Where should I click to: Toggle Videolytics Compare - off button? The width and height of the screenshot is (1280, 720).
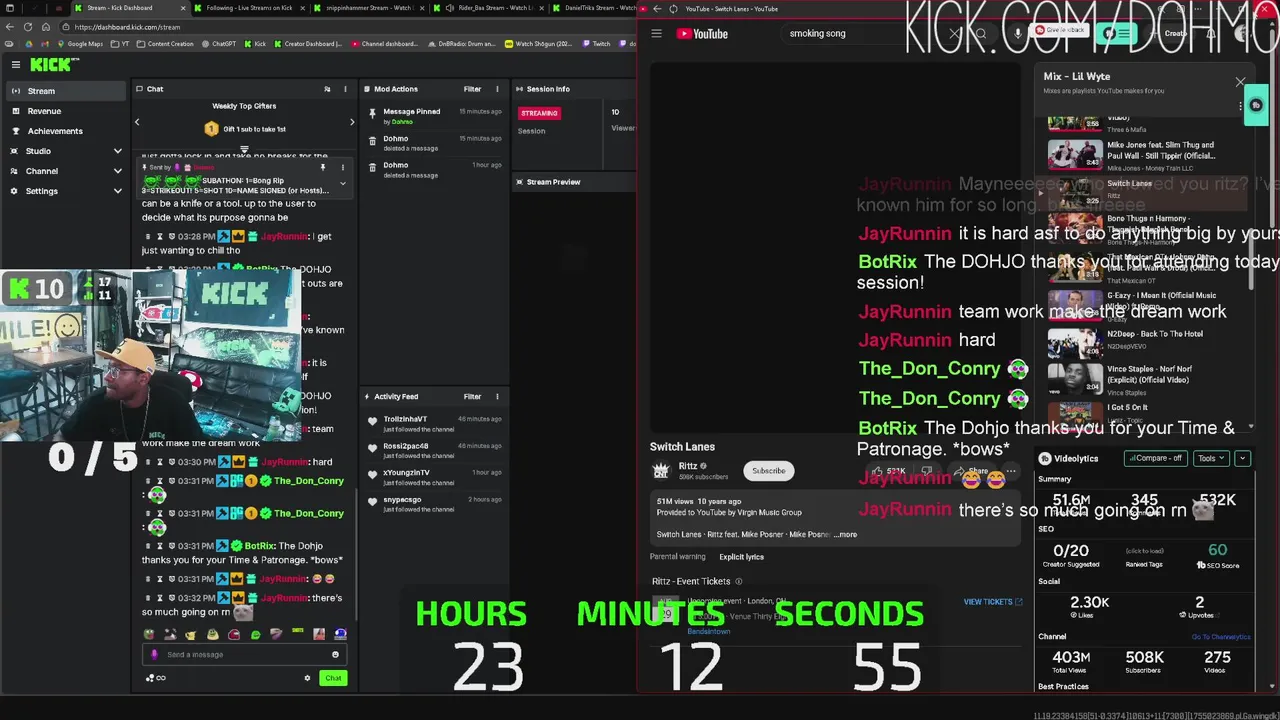pyautogui.click(x=1156, y=458)
